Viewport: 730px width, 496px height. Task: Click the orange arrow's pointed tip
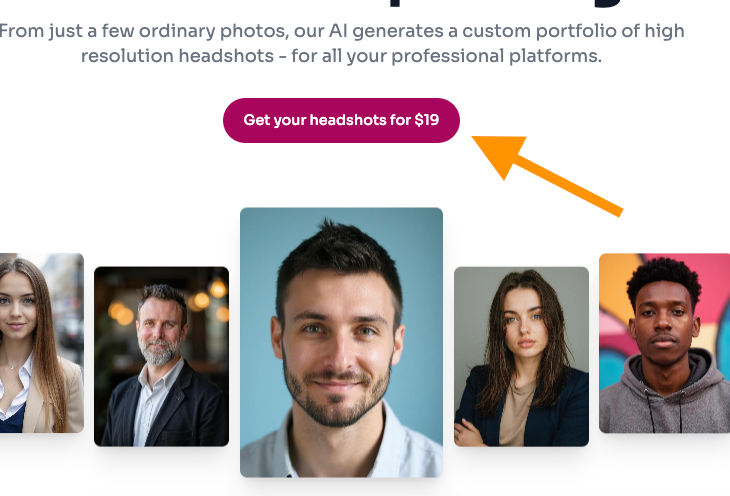tap(475, 139)
